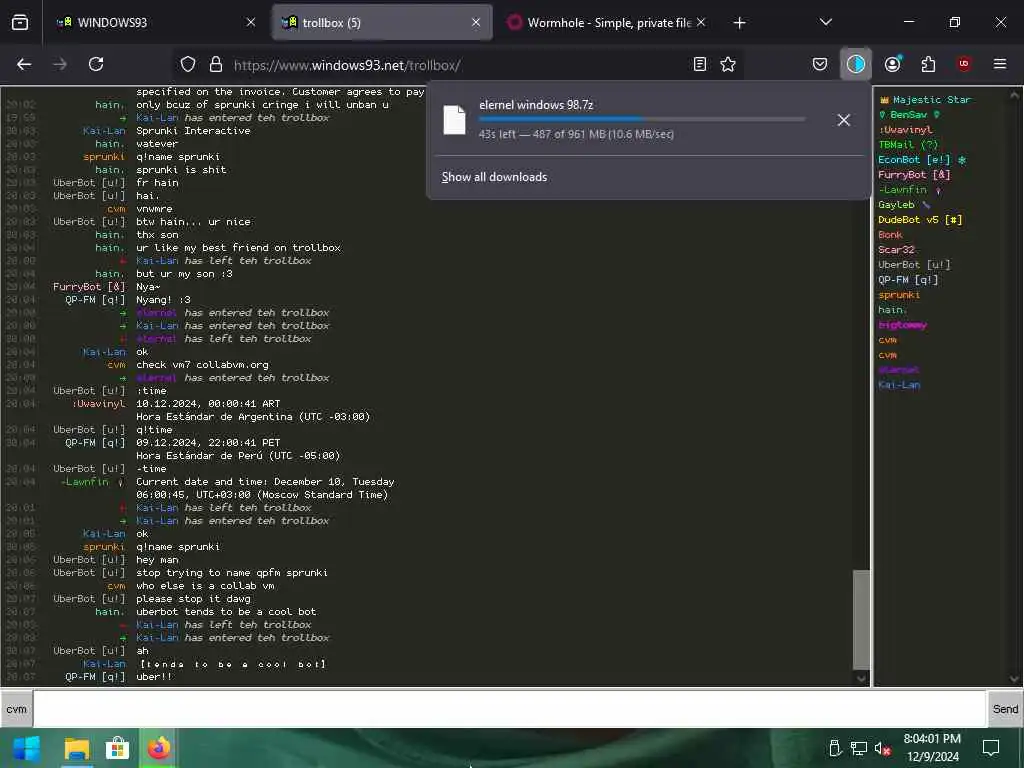
Task: Select UberBot [u!] in user list
Action: (x=914, y=265)
